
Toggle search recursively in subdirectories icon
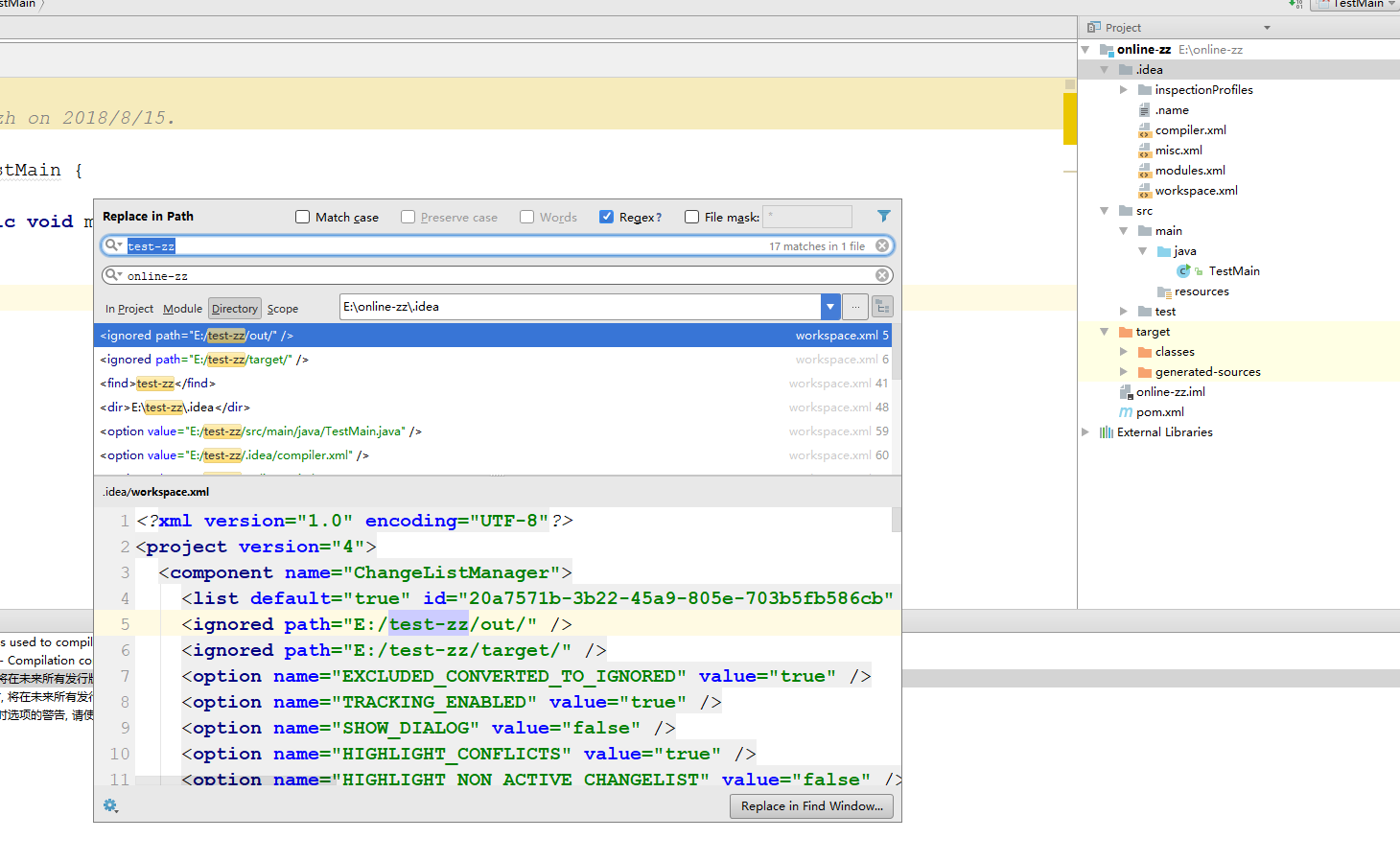click(x=882, y=307)
